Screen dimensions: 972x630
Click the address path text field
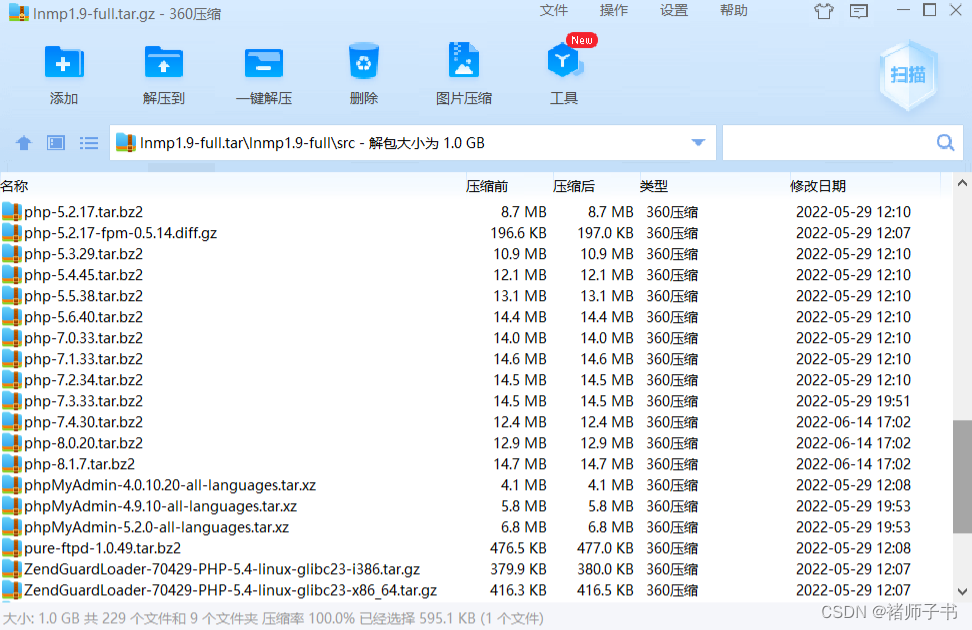(412, 143)
